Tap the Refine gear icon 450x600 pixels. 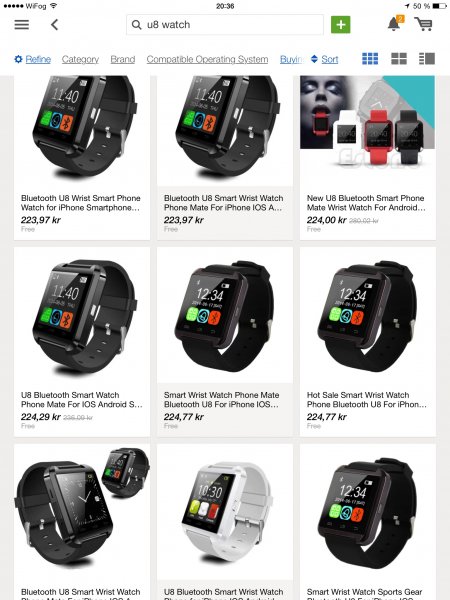[18, 59]
